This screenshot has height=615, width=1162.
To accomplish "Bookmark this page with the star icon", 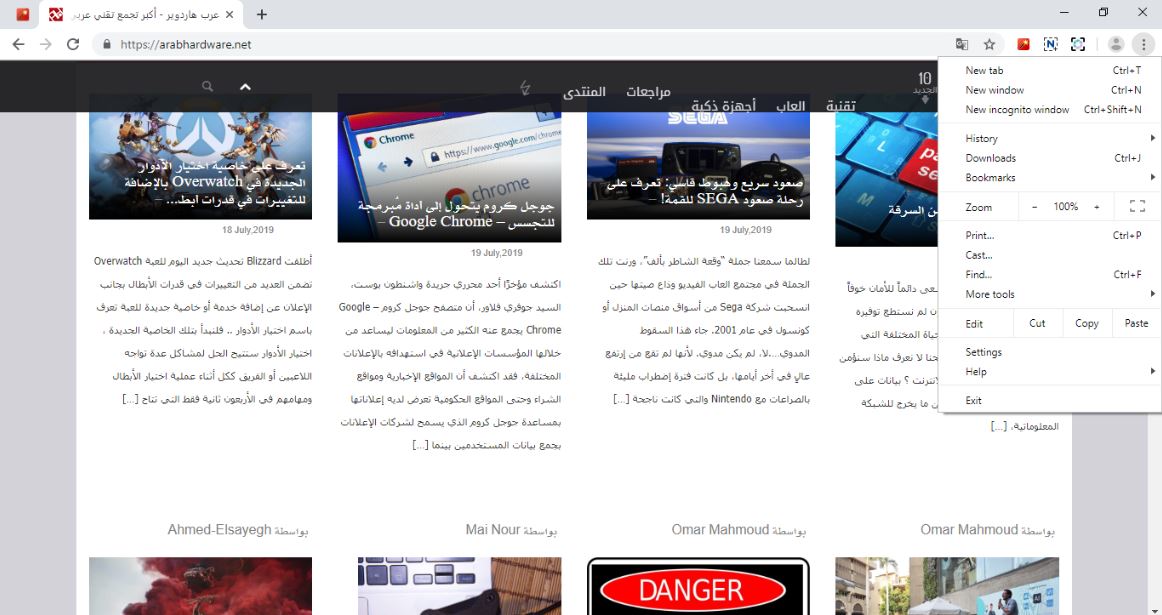I will pos(989,44).
